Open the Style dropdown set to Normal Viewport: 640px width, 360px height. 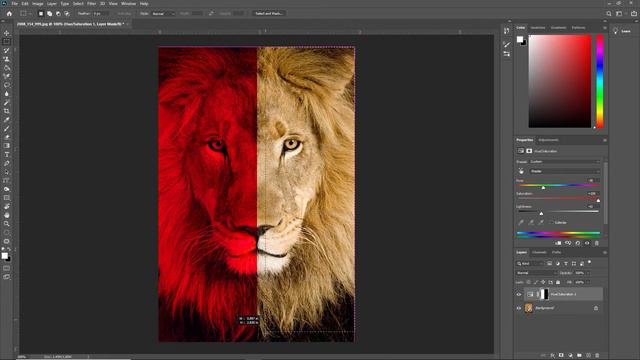163,13
